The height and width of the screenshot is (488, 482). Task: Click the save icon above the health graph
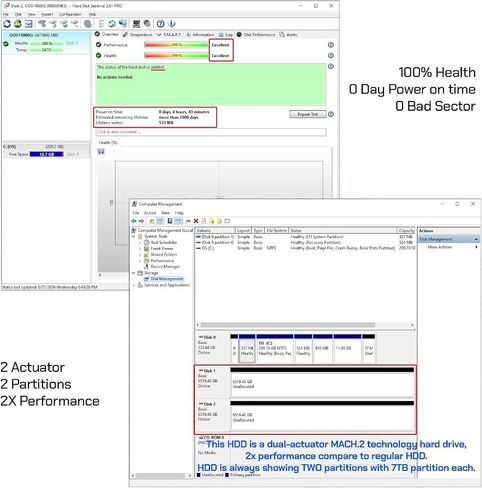click(x=101, y=152)
